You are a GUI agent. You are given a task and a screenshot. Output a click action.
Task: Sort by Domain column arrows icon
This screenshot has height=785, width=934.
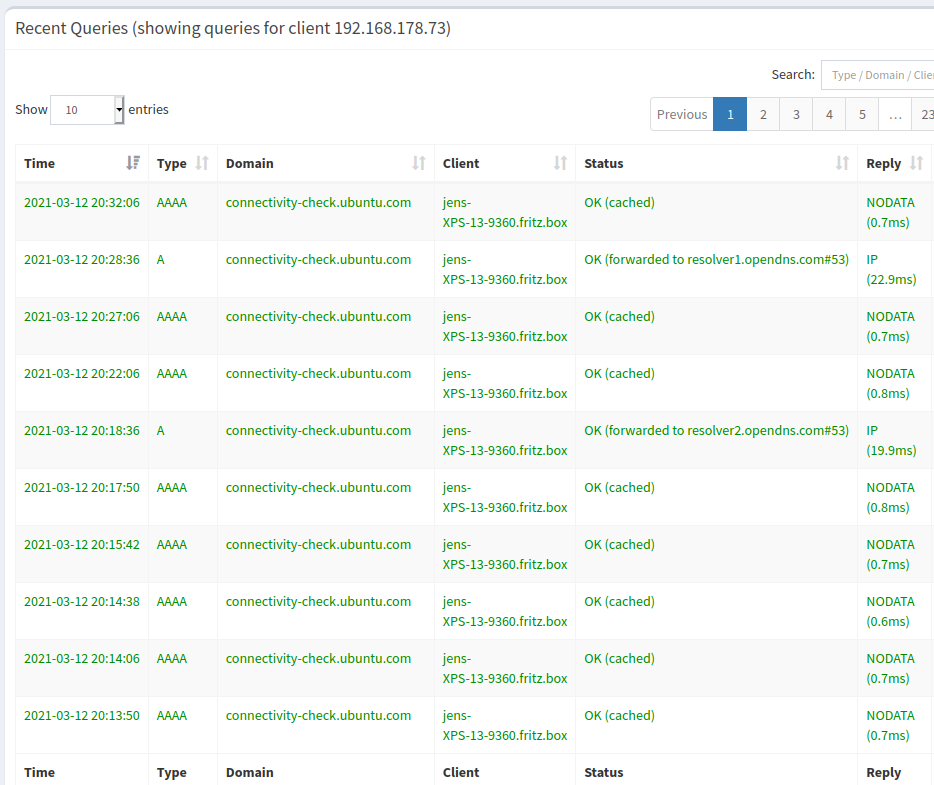[419, 163]
